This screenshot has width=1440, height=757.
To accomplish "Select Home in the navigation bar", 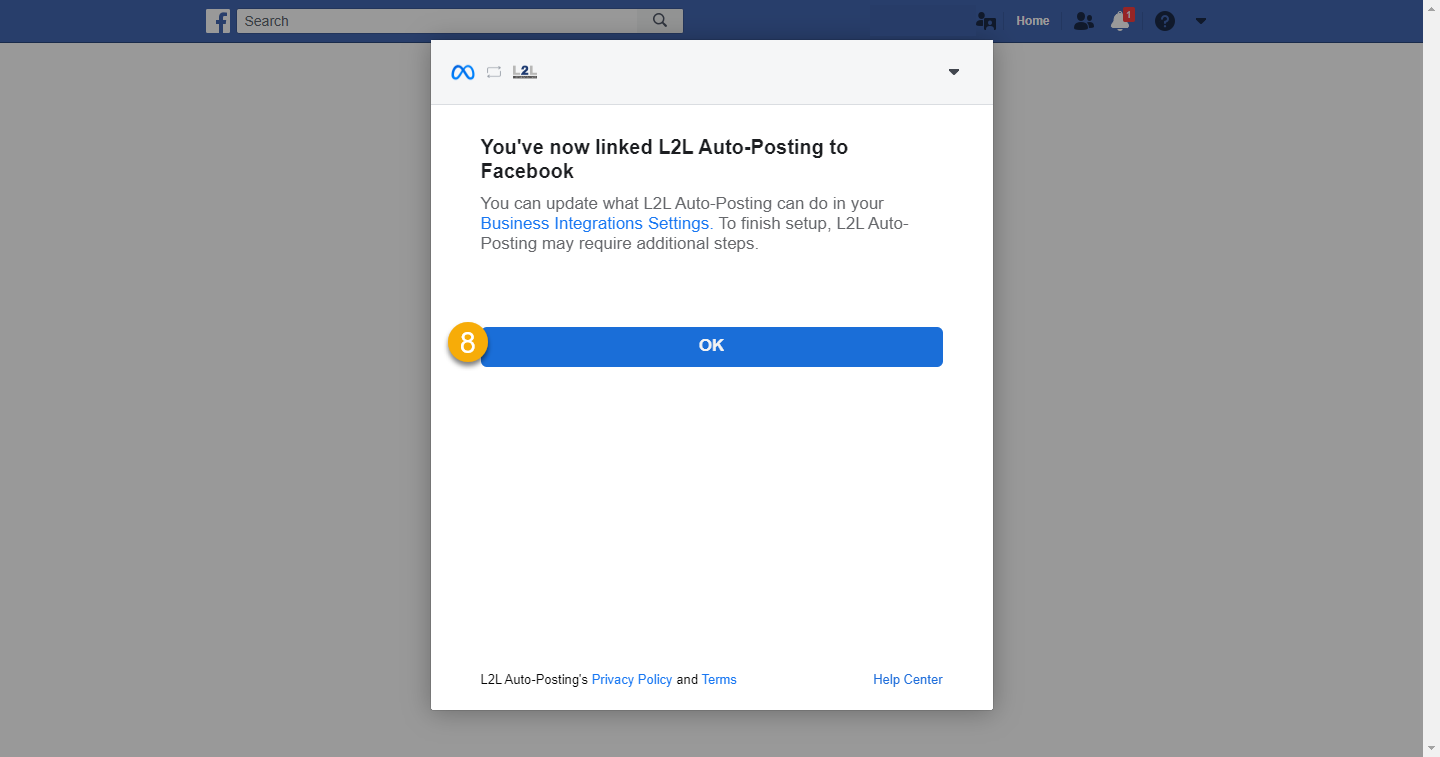I will click(1032, 20).
